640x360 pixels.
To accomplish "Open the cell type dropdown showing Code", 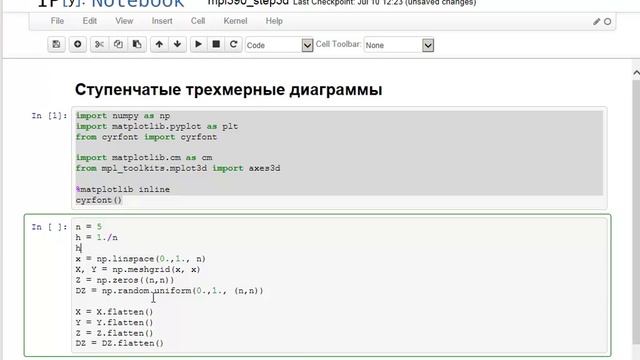I will point(279,45).
